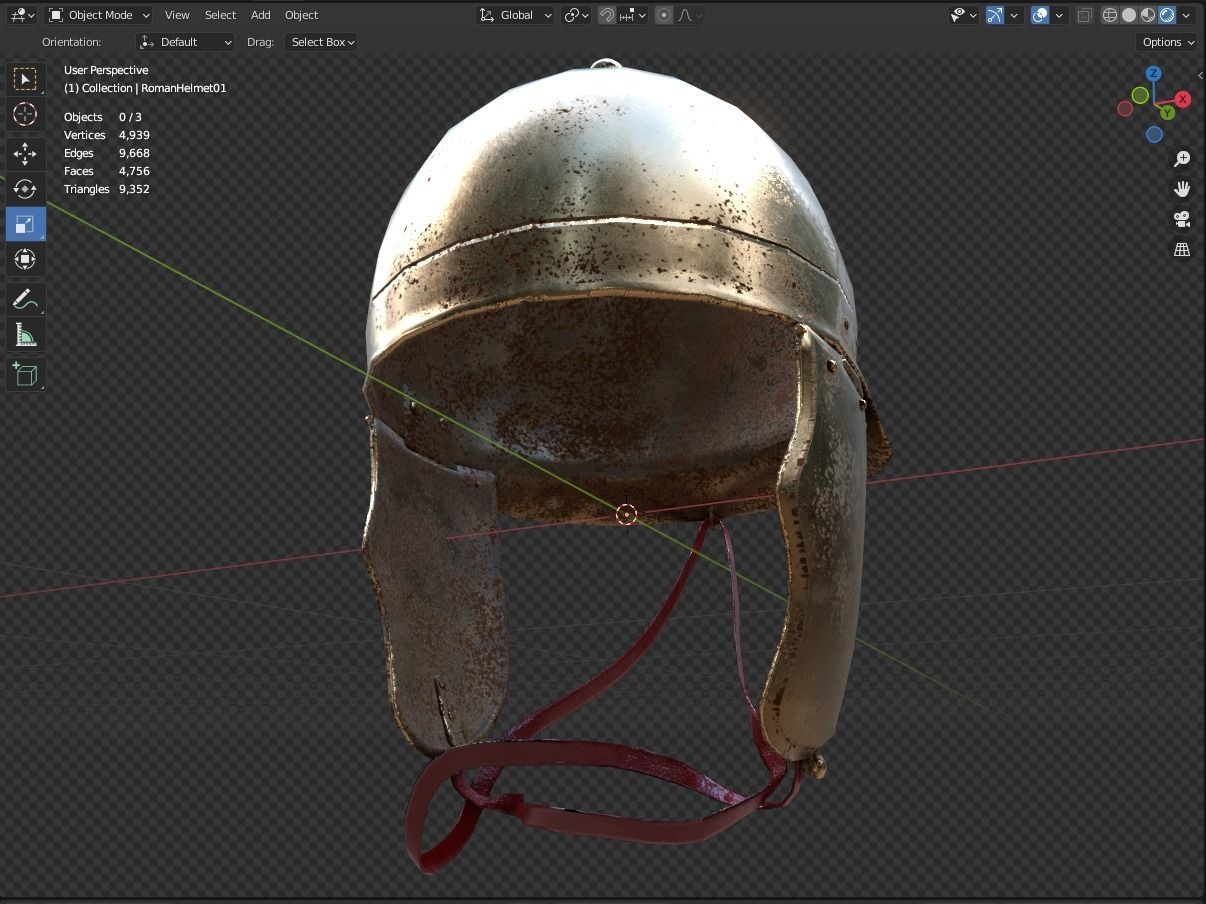Open the View menu
This screenshot has height=904, width=1206.
coord(177,15)
